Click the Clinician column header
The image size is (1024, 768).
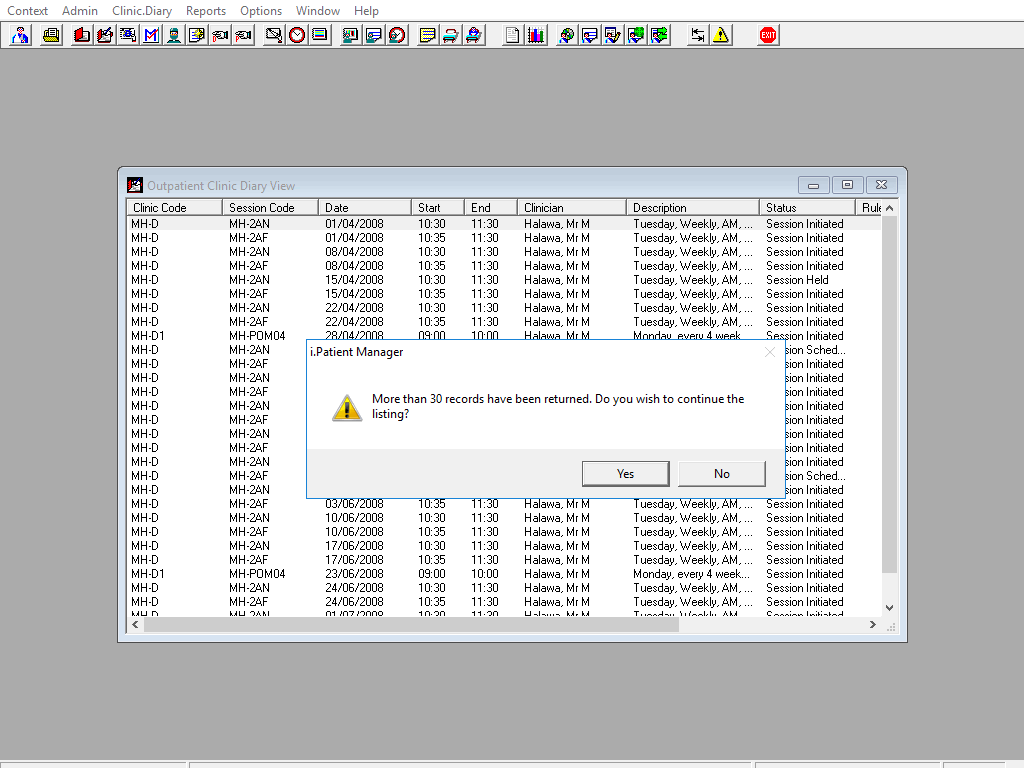pos(571,208)
